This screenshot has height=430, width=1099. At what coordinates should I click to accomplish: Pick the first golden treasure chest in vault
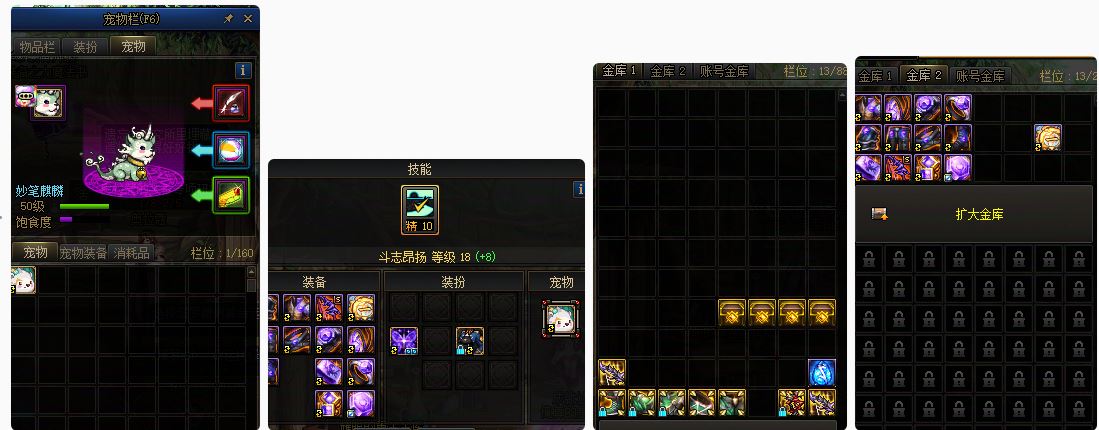click(x=732, y=313)
